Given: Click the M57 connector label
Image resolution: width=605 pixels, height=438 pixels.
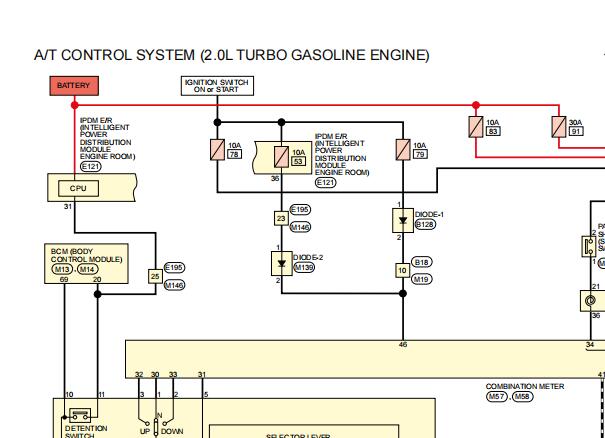Looking at the screenshot, I should pyautogui.click(x=497, y=396).
